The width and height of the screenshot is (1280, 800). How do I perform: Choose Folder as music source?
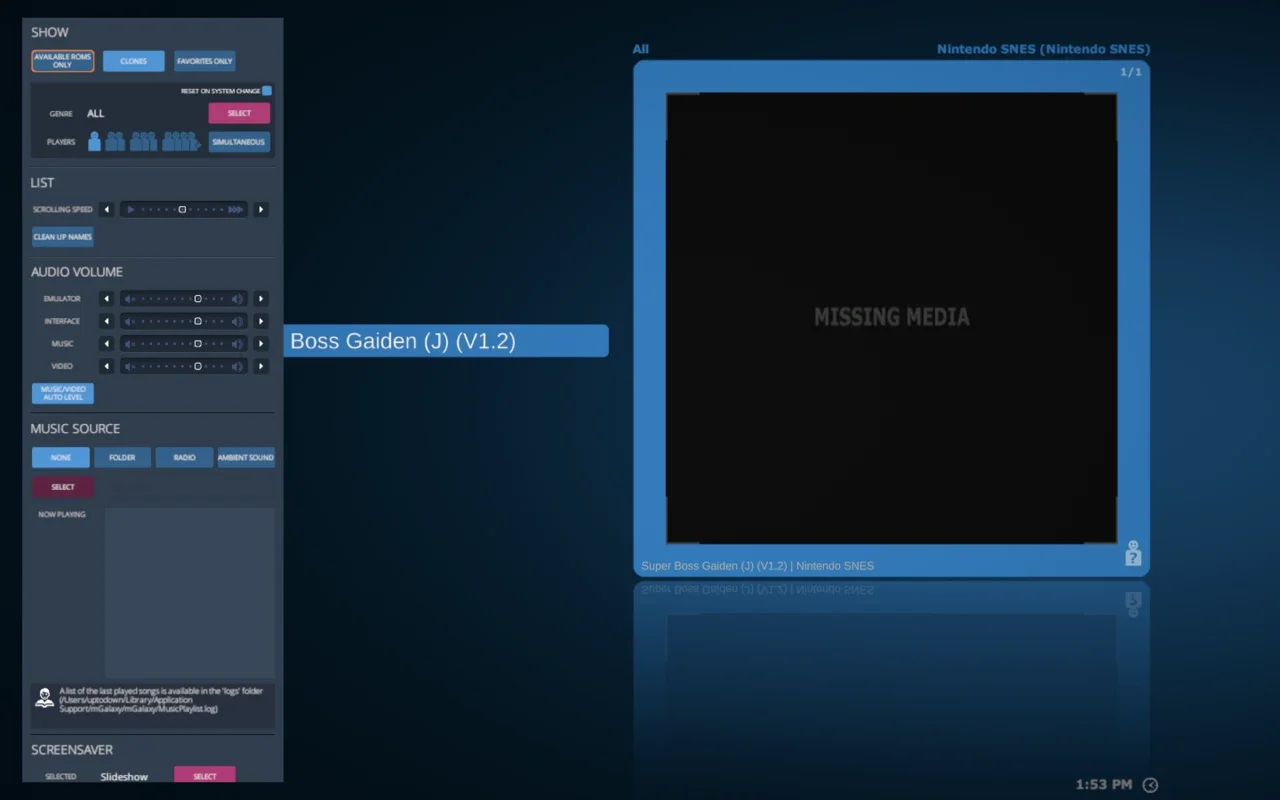(x=123, y=457)
